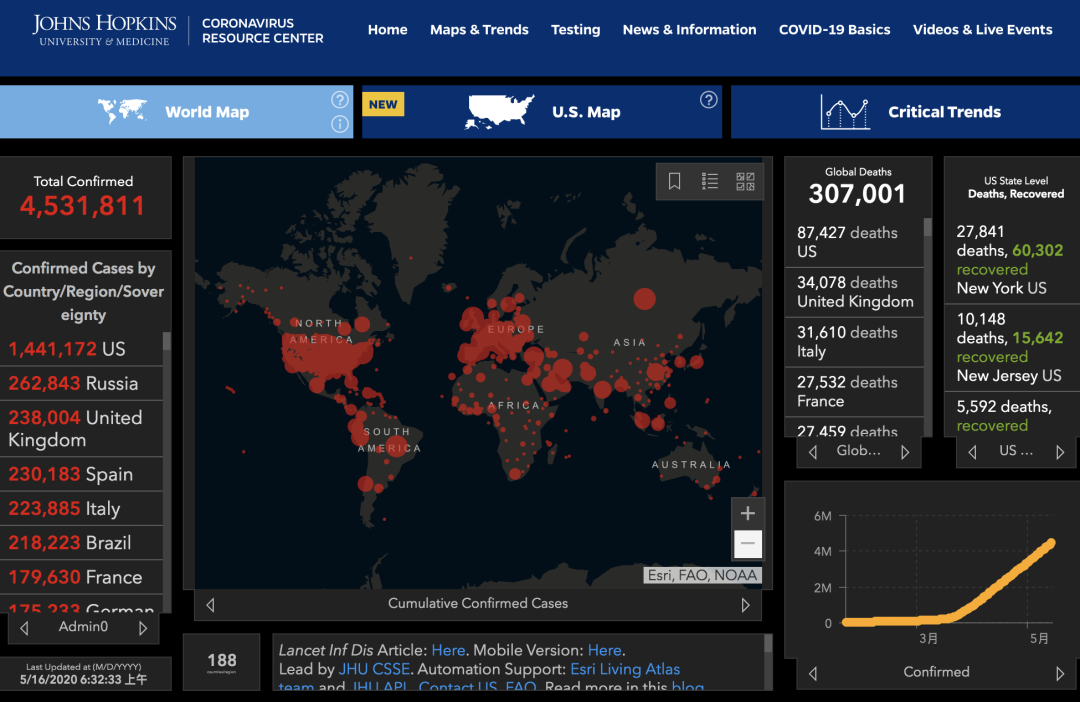The height and width of the screenshot is (702, 1080).
Task: Open the Maps & Trends menu
Action: point(479,30)
